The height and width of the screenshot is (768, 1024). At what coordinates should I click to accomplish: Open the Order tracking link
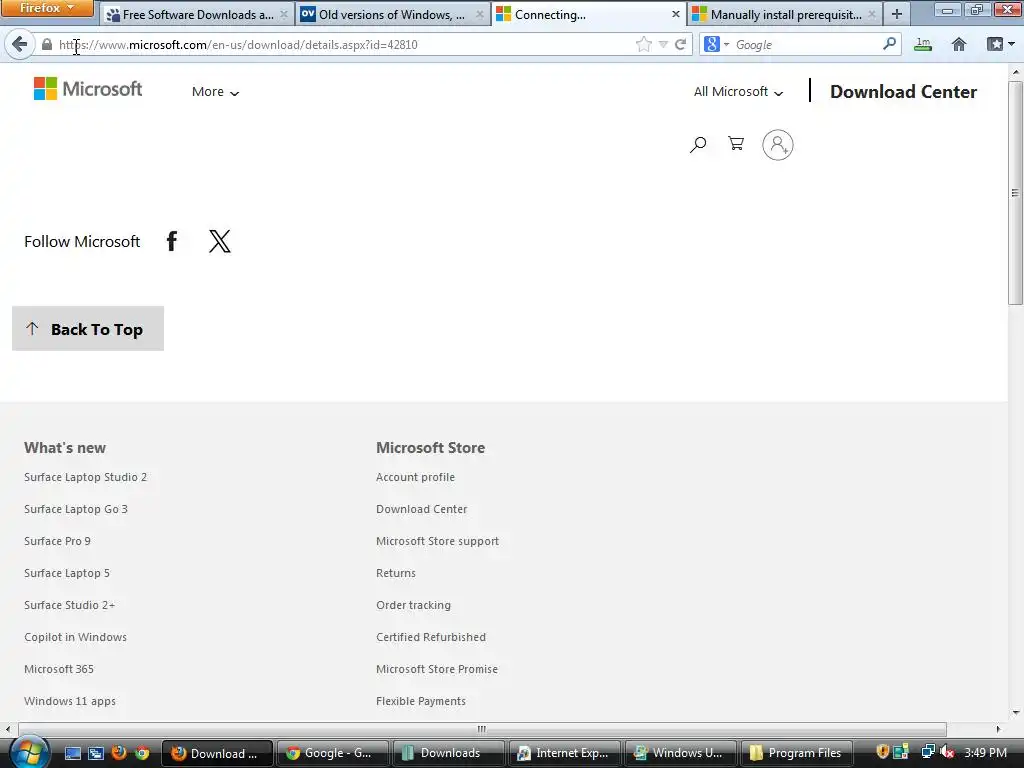click(413, 605)
